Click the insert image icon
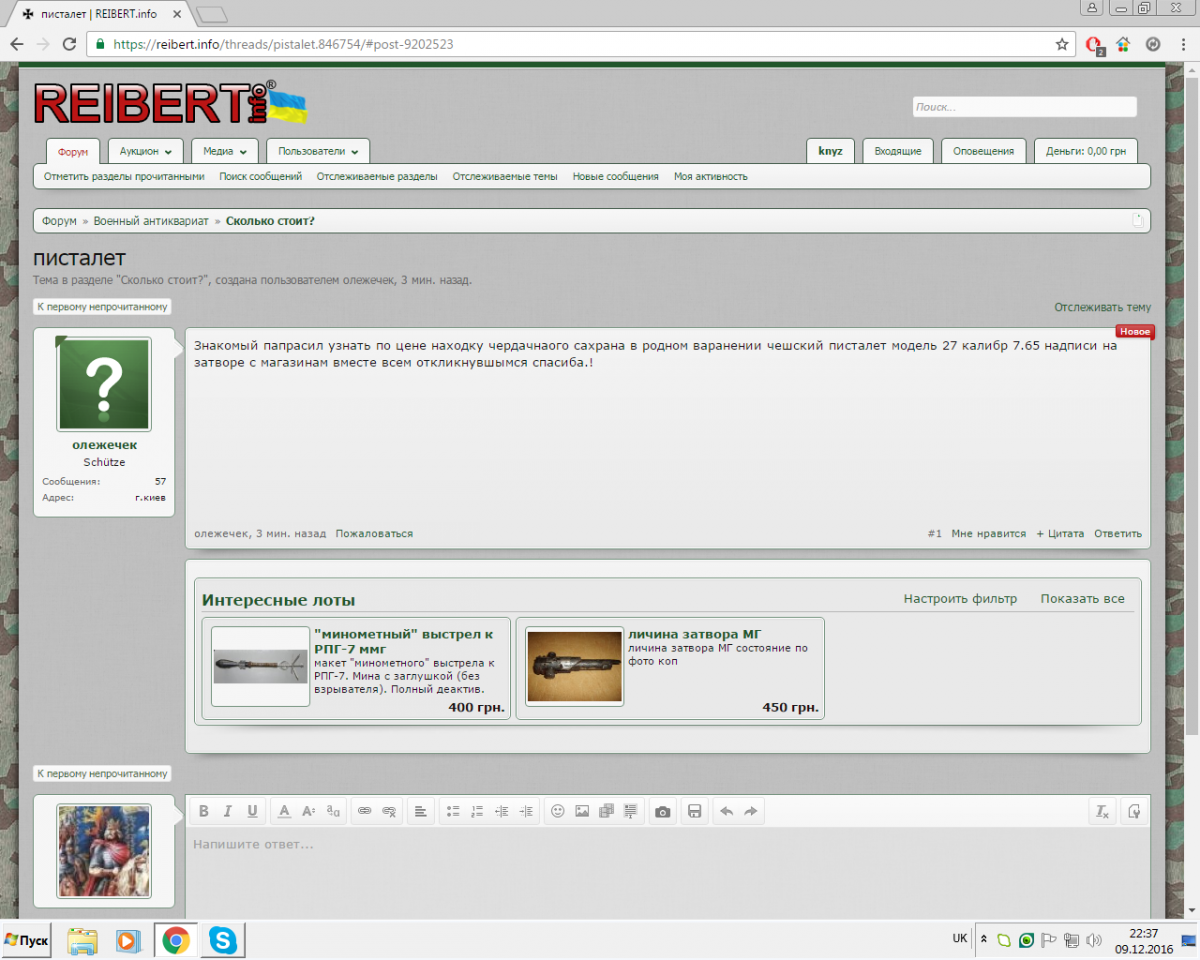The image size is (1200, 960). point(582,811)
